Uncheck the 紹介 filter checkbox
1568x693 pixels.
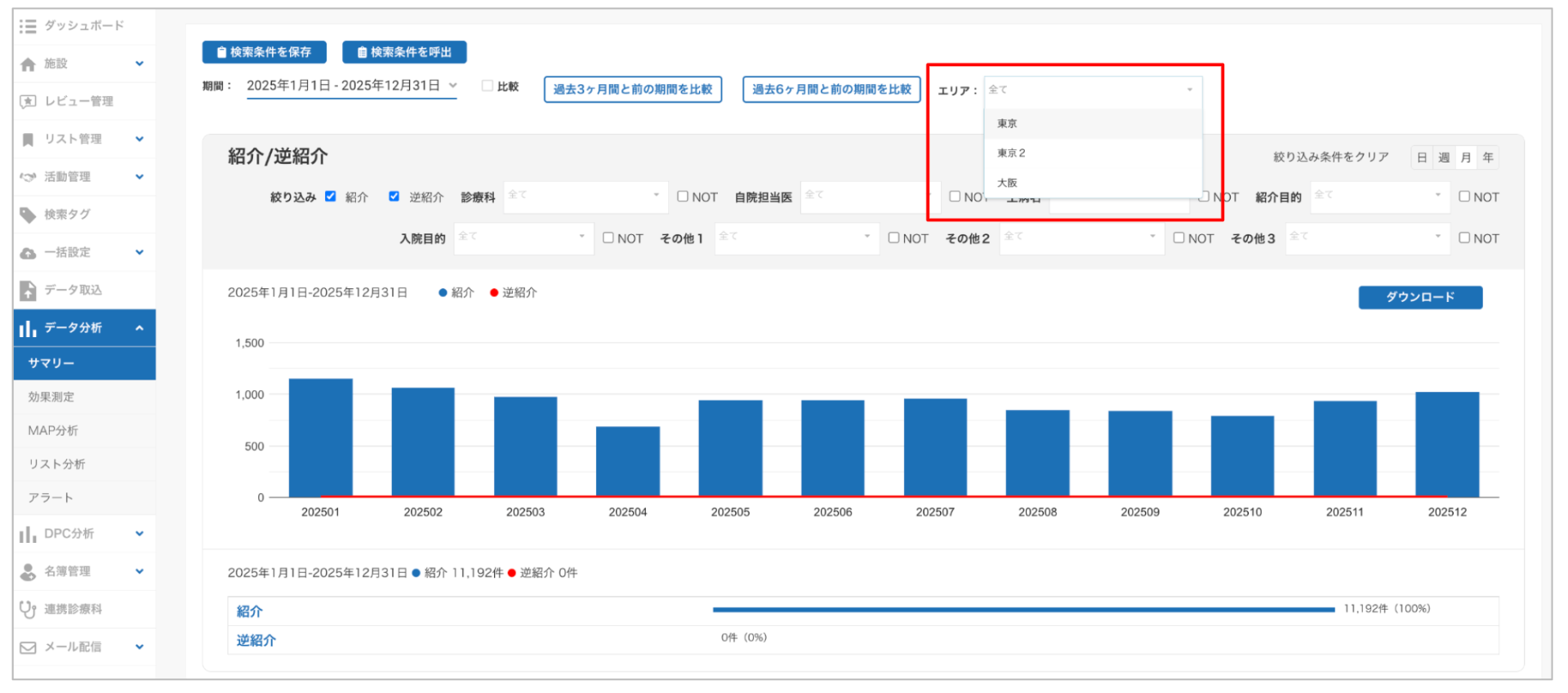coord(331,197)
